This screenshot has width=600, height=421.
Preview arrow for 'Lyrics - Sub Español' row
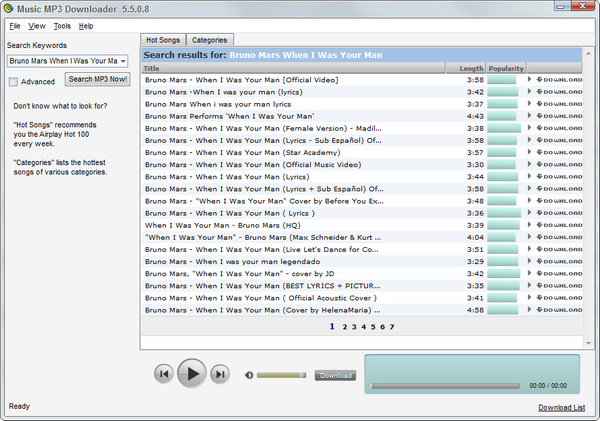click(x=529, y=140)
